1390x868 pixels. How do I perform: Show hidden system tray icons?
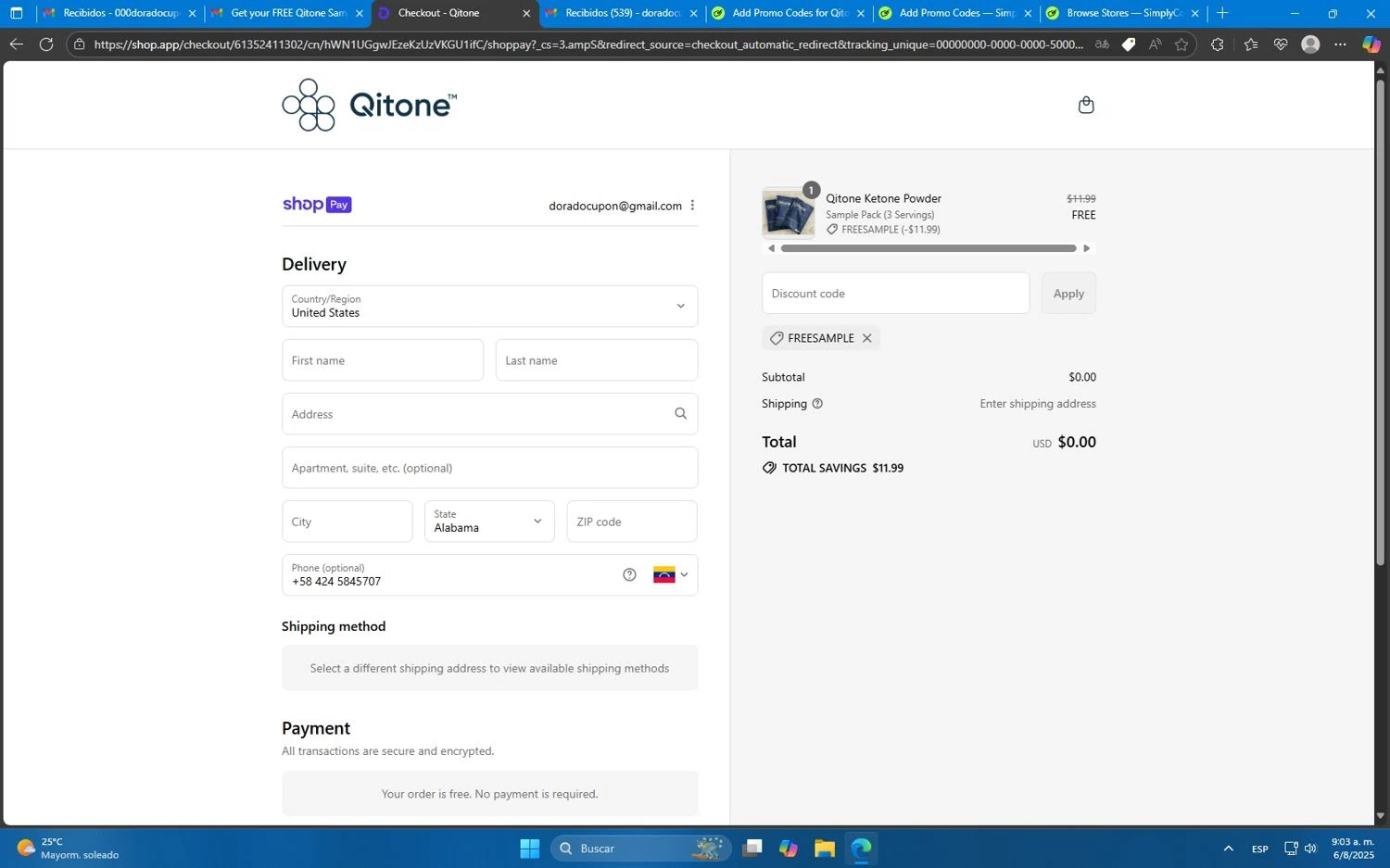pos(1228,849)
